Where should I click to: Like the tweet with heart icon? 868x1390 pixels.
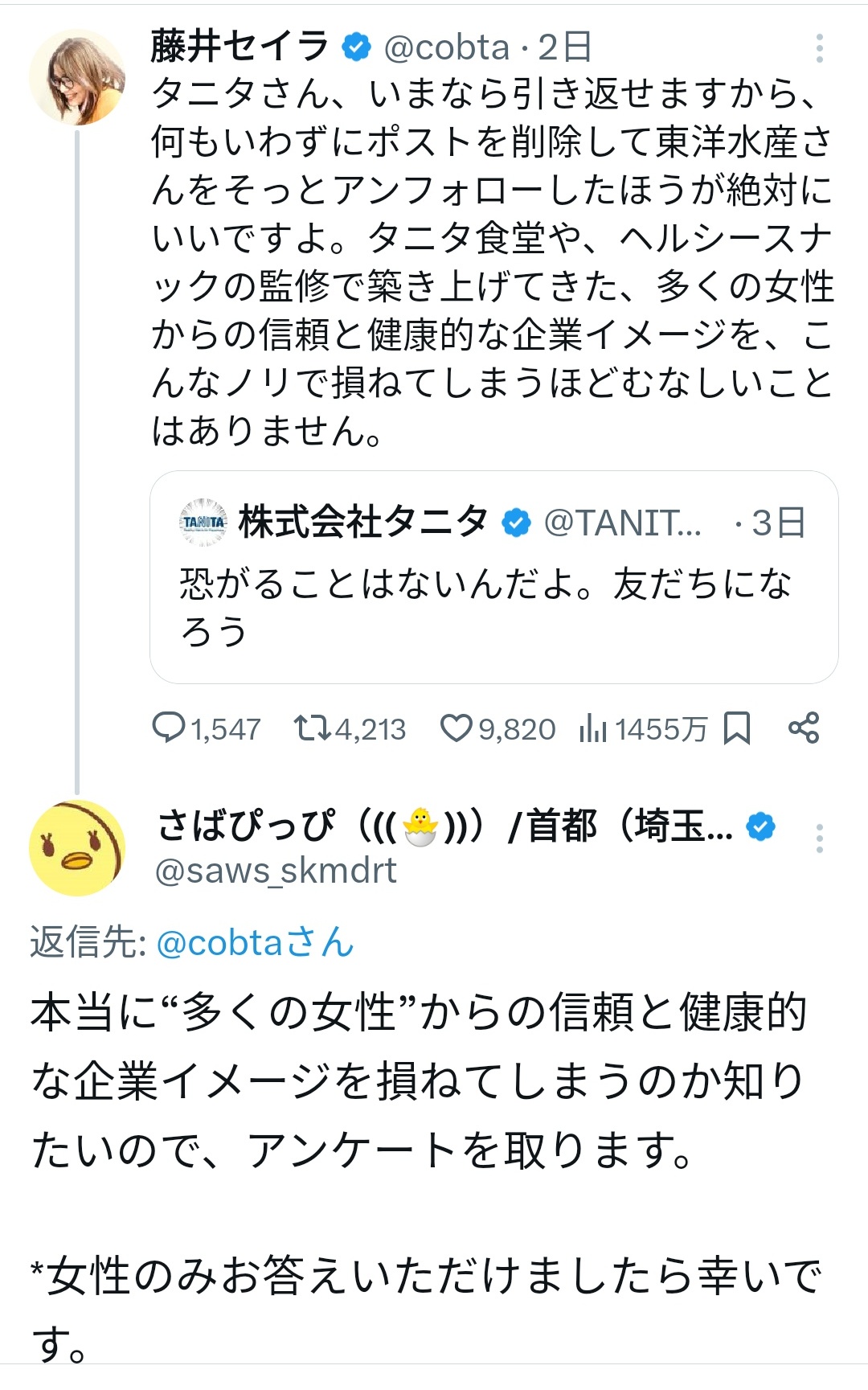[x=456, y=728]
